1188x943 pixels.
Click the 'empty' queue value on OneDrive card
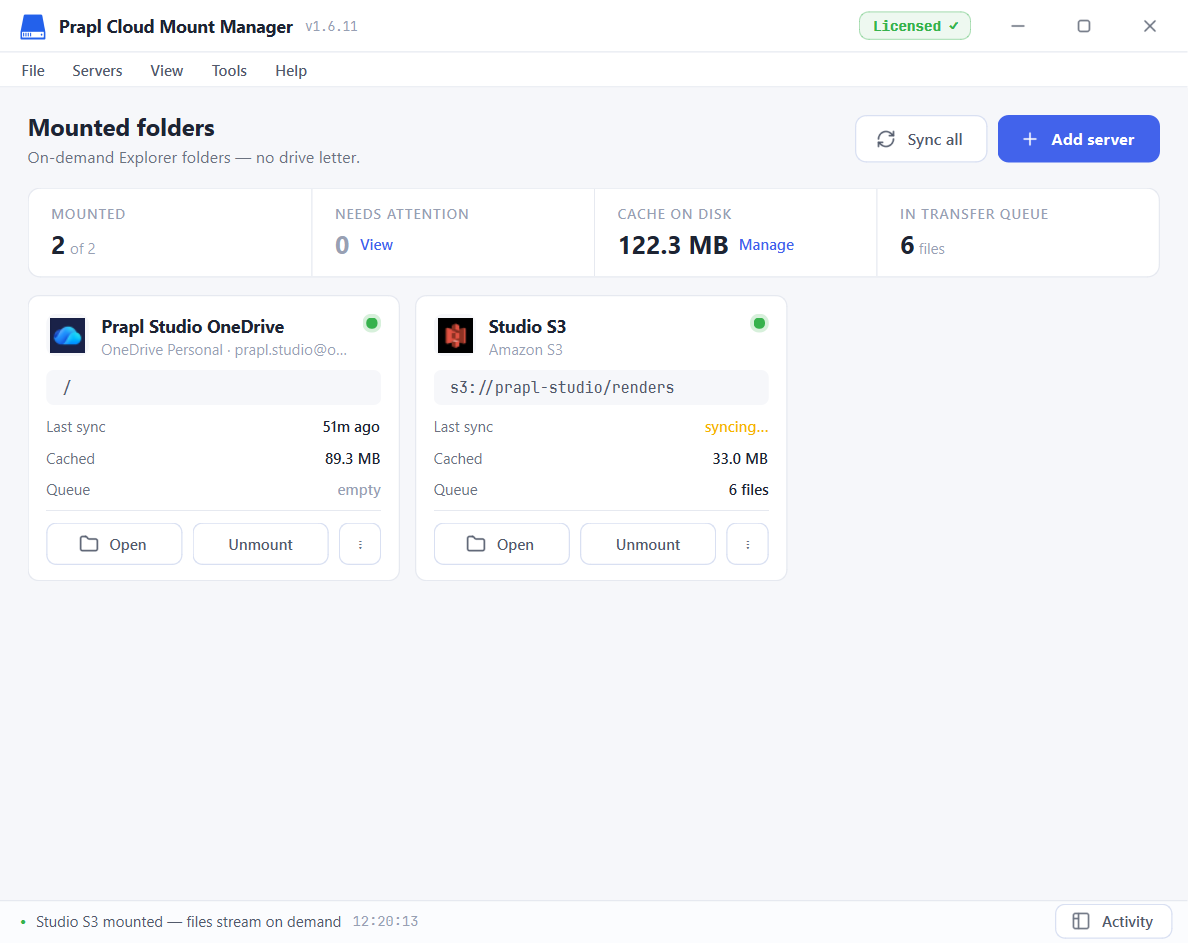(x=359, y=490)
